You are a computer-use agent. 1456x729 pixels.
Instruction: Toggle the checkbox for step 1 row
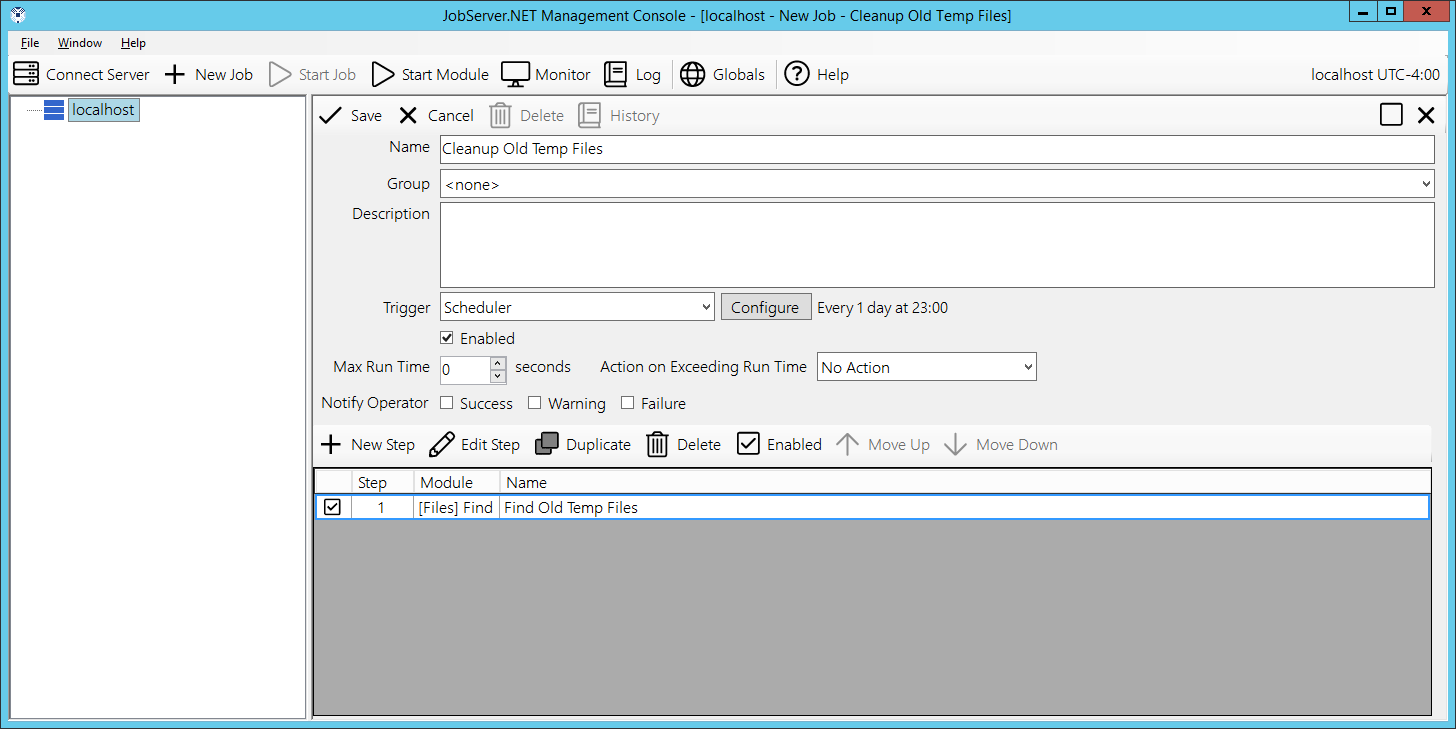[x=332, y=507]
